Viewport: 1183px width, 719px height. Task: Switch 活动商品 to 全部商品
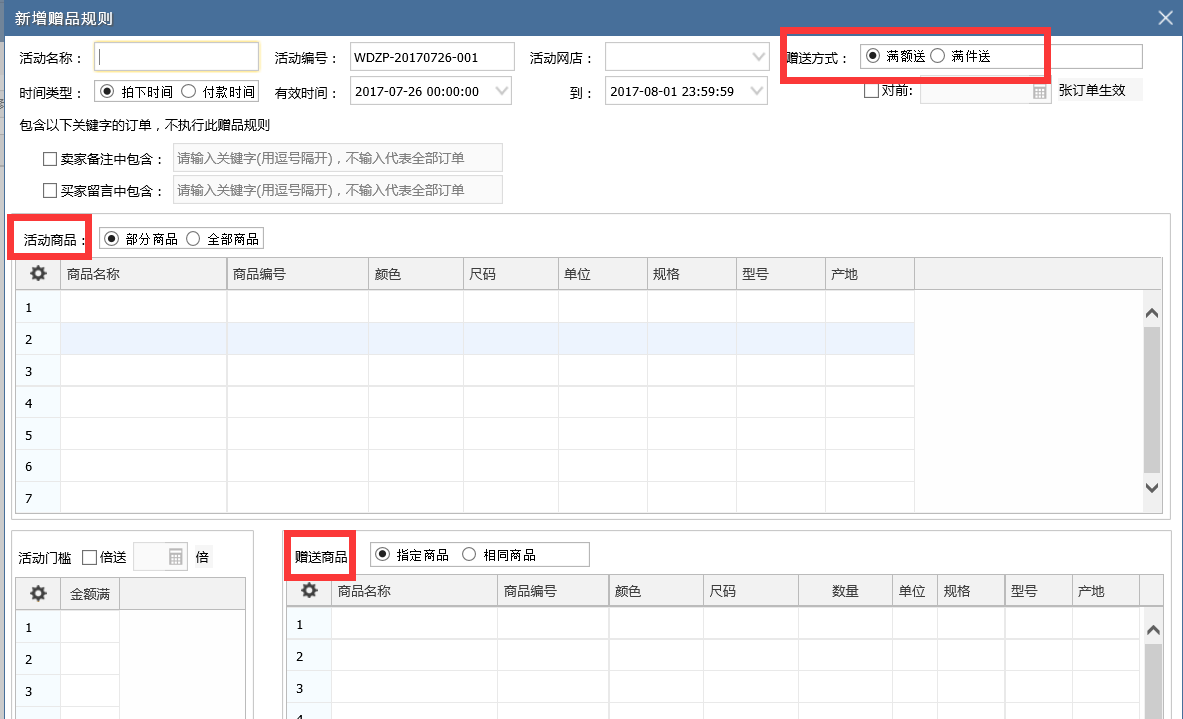click(x=192, y=238)
